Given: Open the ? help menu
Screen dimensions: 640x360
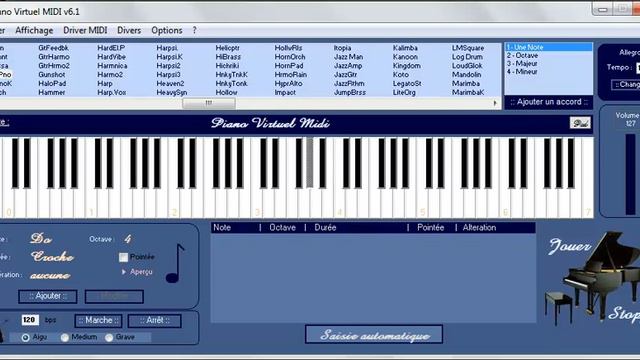Looking at the screenshot, I should tap(194, 31).
